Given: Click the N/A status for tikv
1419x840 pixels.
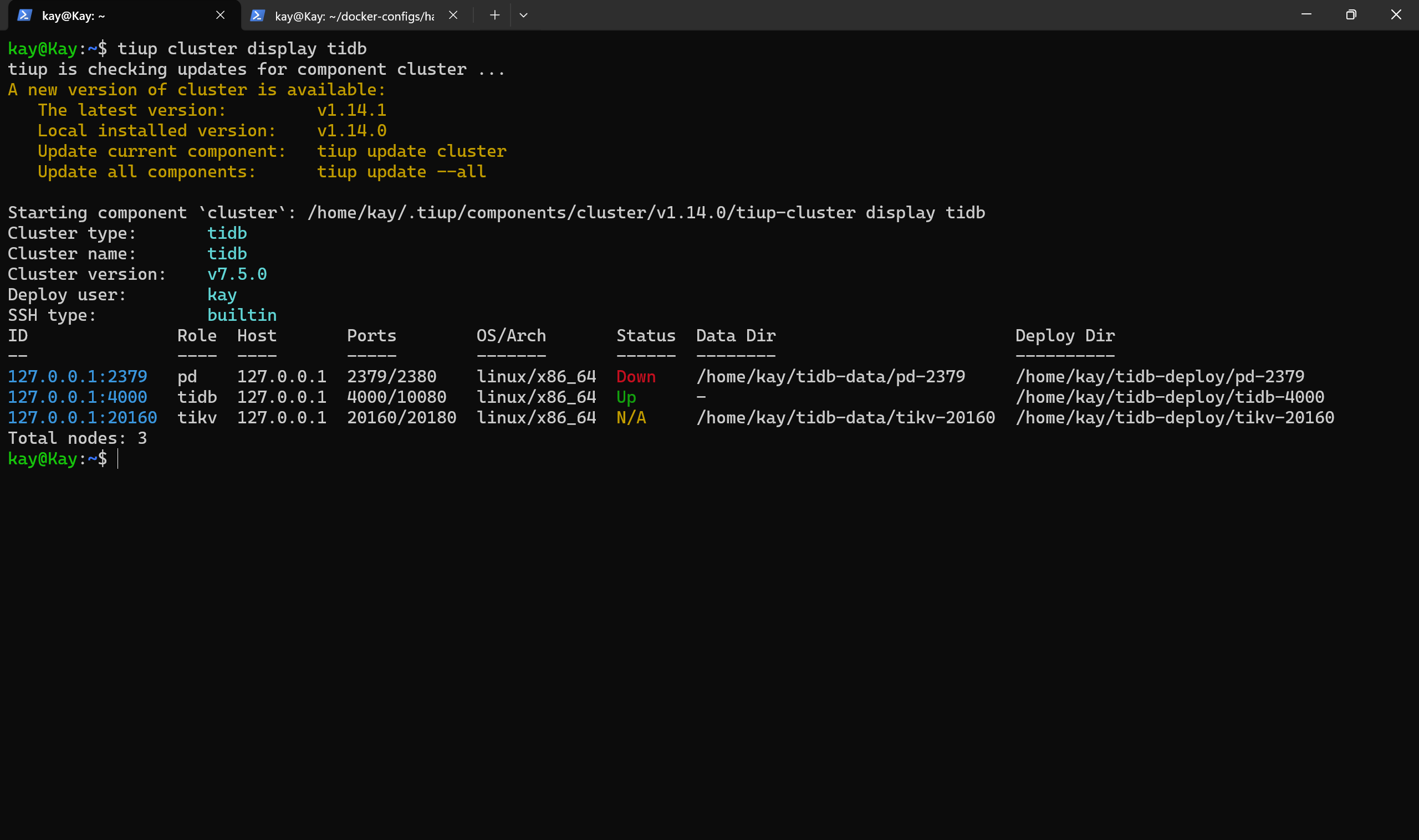Looking at the screenshot, I should click(631, 417).
